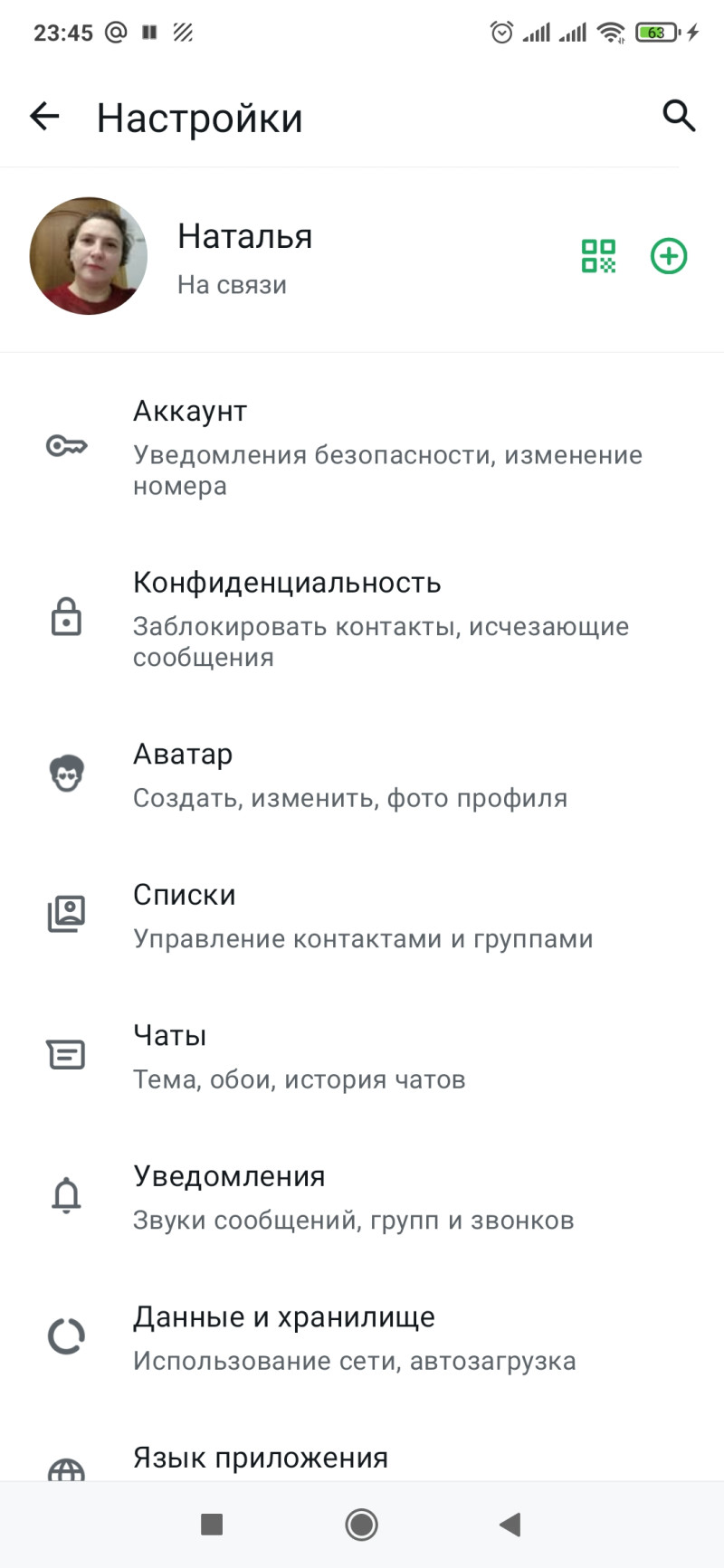Tap the data usage circle icon
Image resolution: width=724 pixels, height=1568 pixels.
click(66, 1336)
